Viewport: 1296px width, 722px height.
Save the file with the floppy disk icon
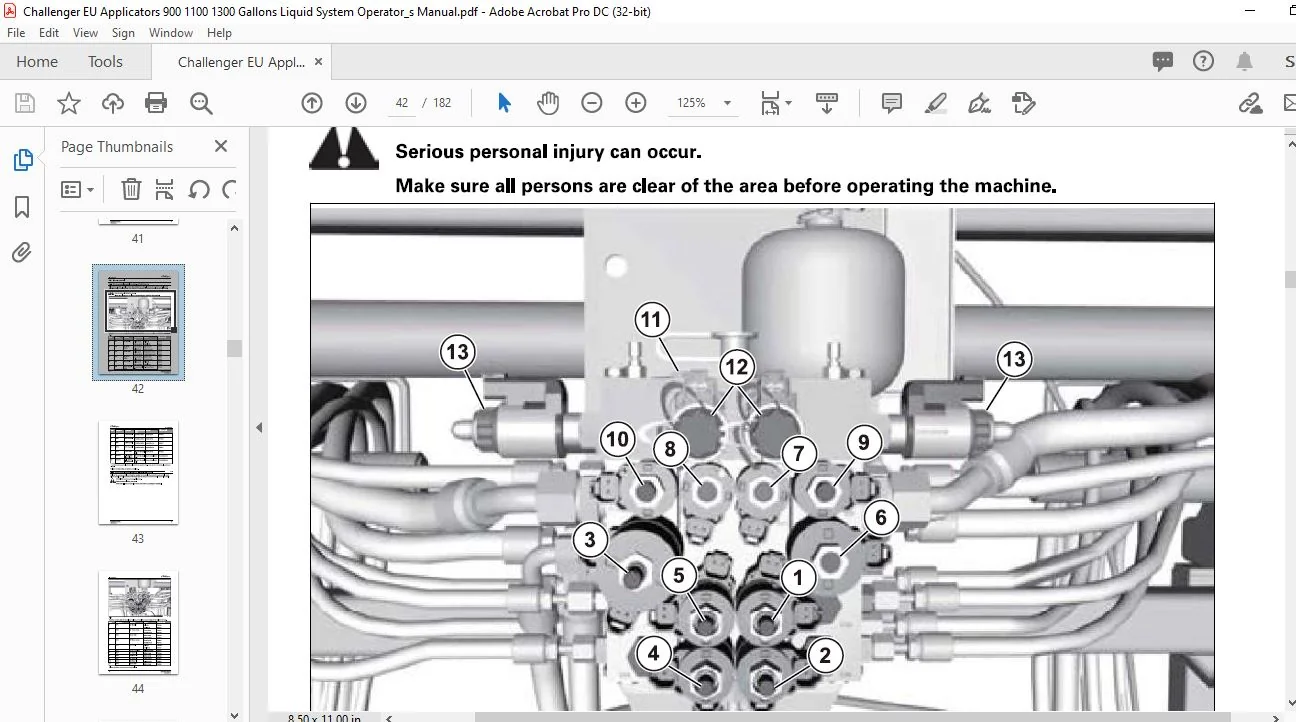pos(25,103)
